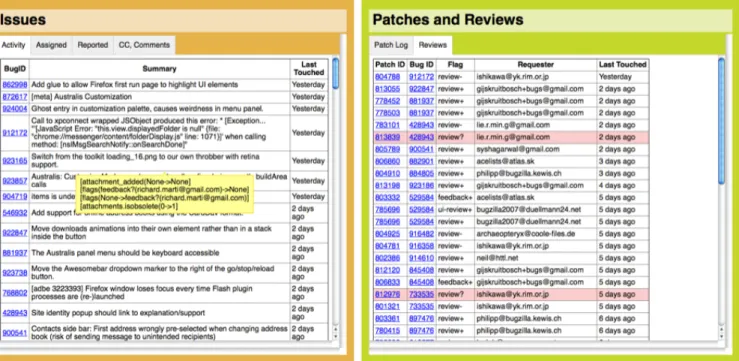Click requester syshagarwal@gmail.com
The height and width of the screenshot is (361, 739).
pos(518,149)
